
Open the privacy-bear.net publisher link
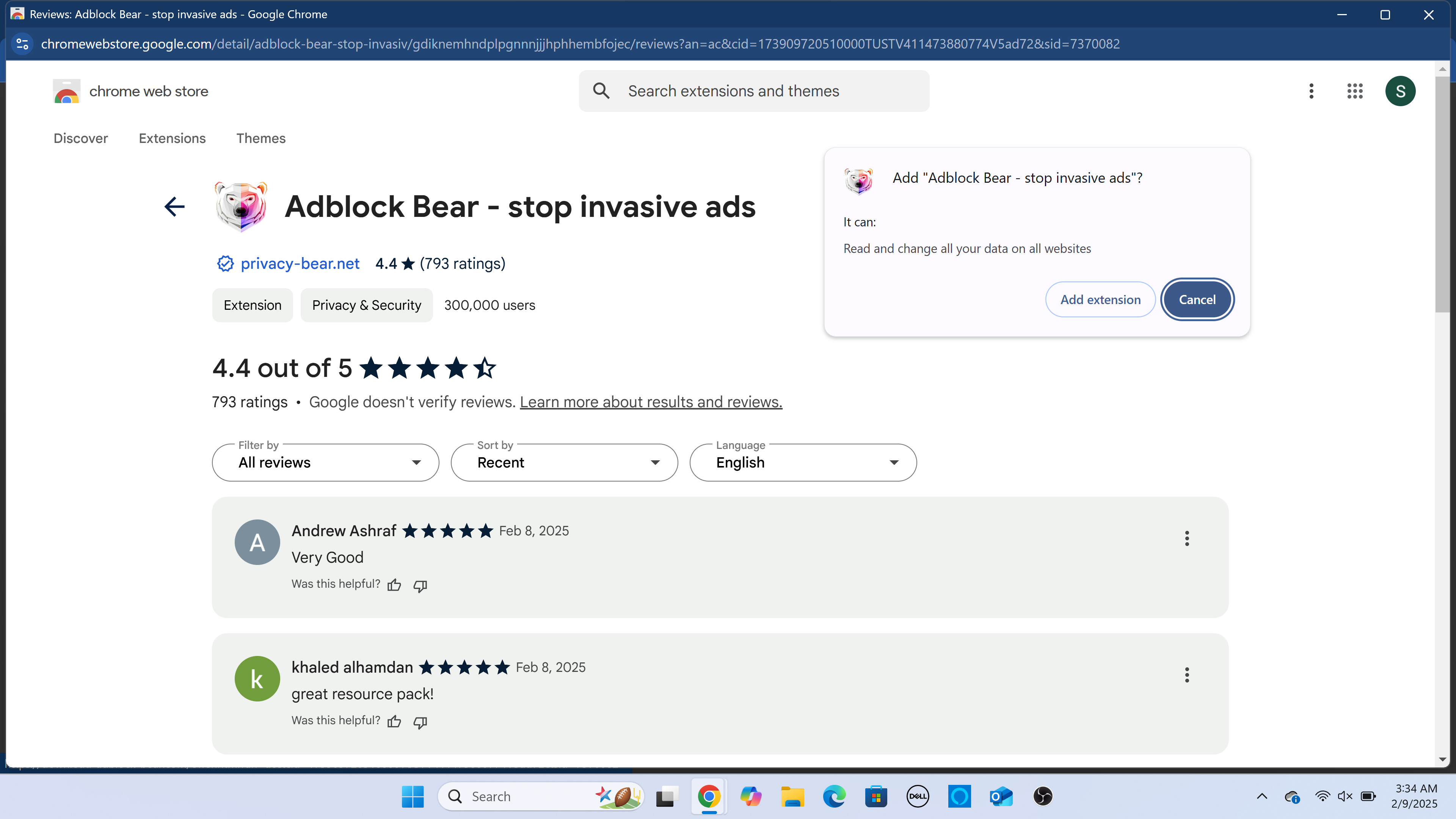pyautogui.click(x=300, y=264)
